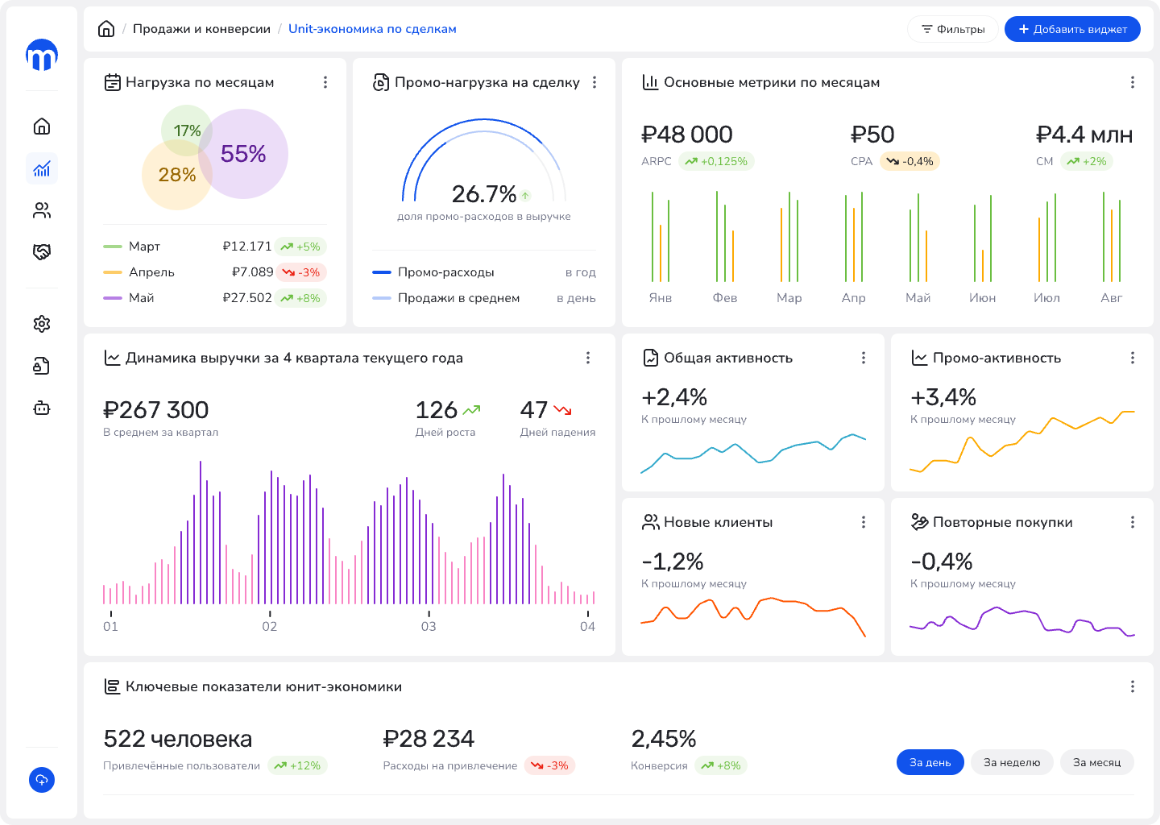The height and width of the screenshot is (825, 1160).
Task: Click people icon of Новые клиенты
Action: 650,522
